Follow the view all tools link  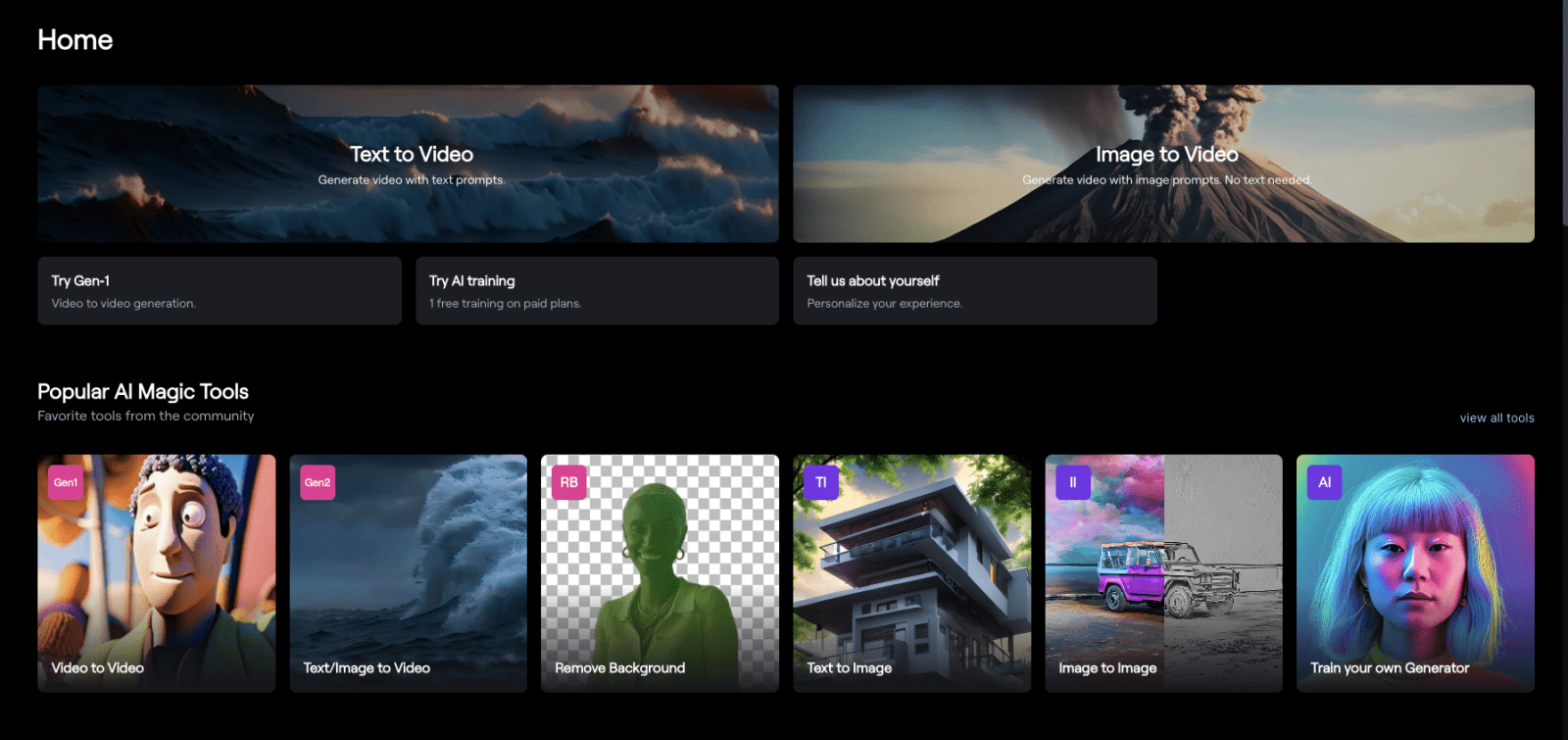click(x=1496, y=418)
